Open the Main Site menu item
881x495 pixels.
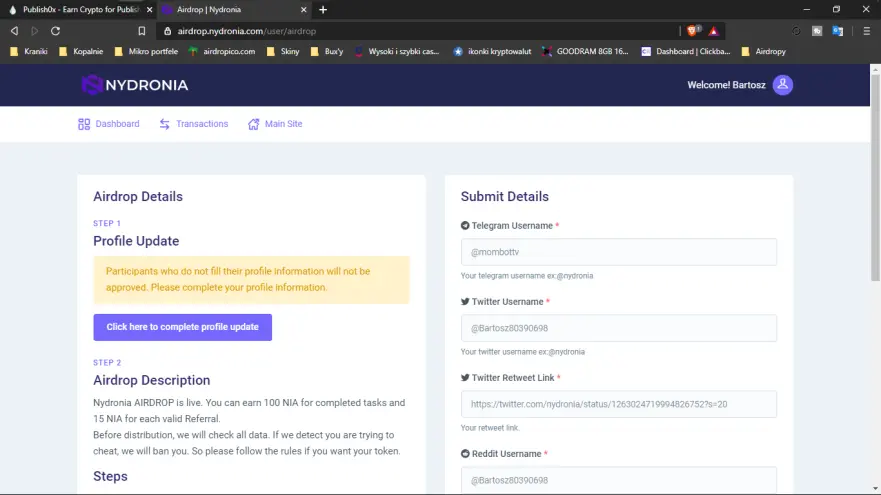click(x=275, y=124)
